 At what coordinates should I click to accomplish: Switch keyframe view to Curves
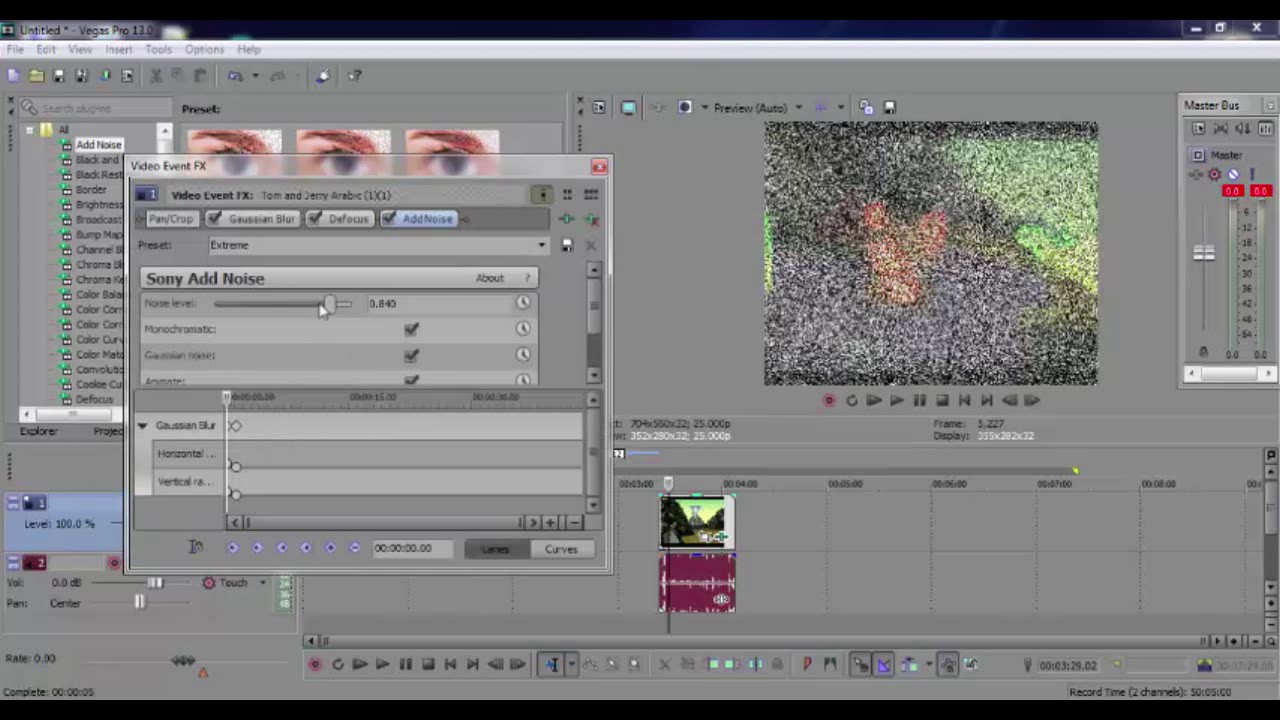click(561, 549)
